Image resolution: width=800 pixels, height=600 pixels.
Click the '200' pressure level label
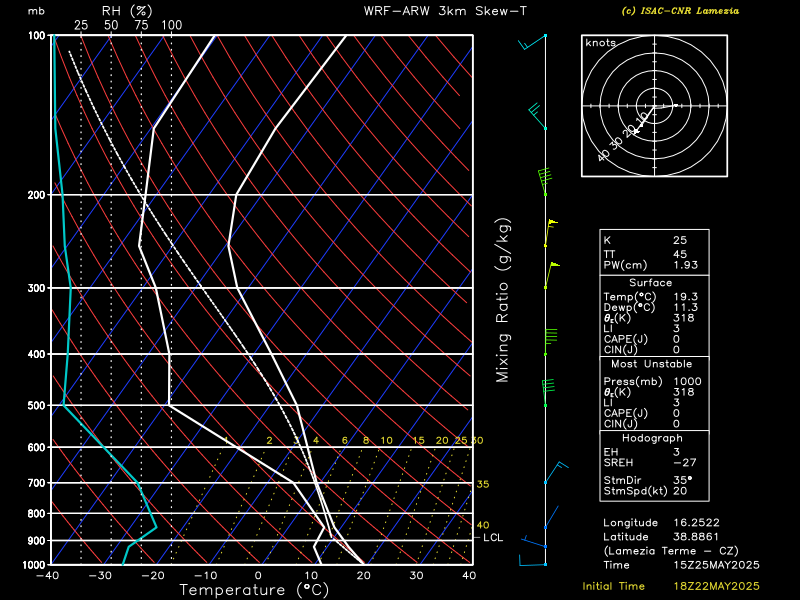pos(36,195)
